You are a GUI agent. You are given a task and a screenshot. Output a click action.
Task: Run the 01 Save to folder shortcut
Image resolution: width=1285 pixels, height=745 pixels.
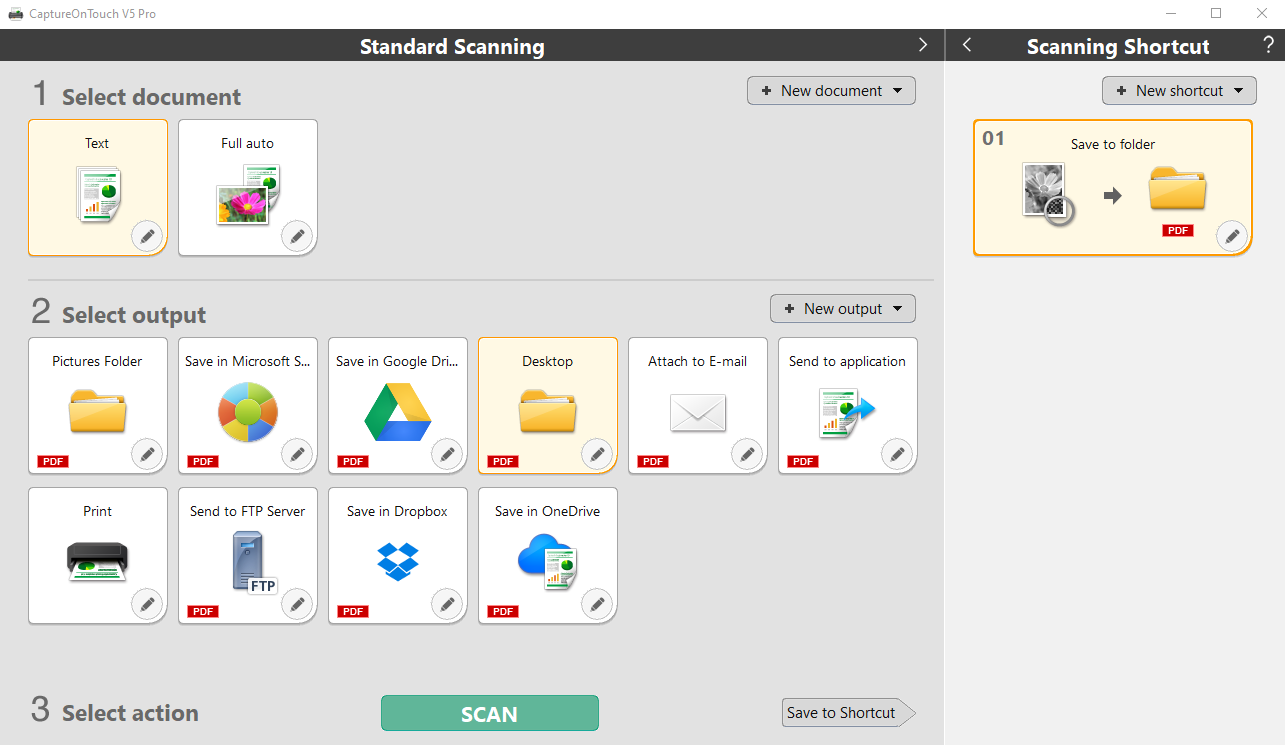click(1113, 188)
